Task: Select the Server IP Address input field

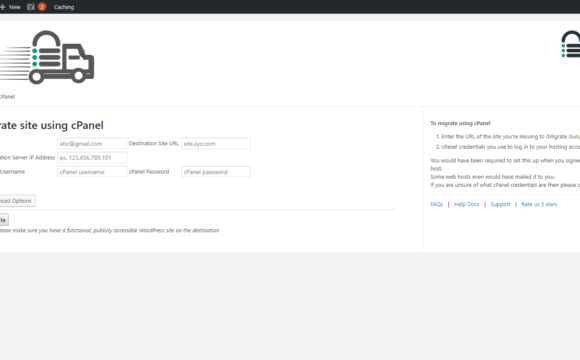Action: [92, 158]
